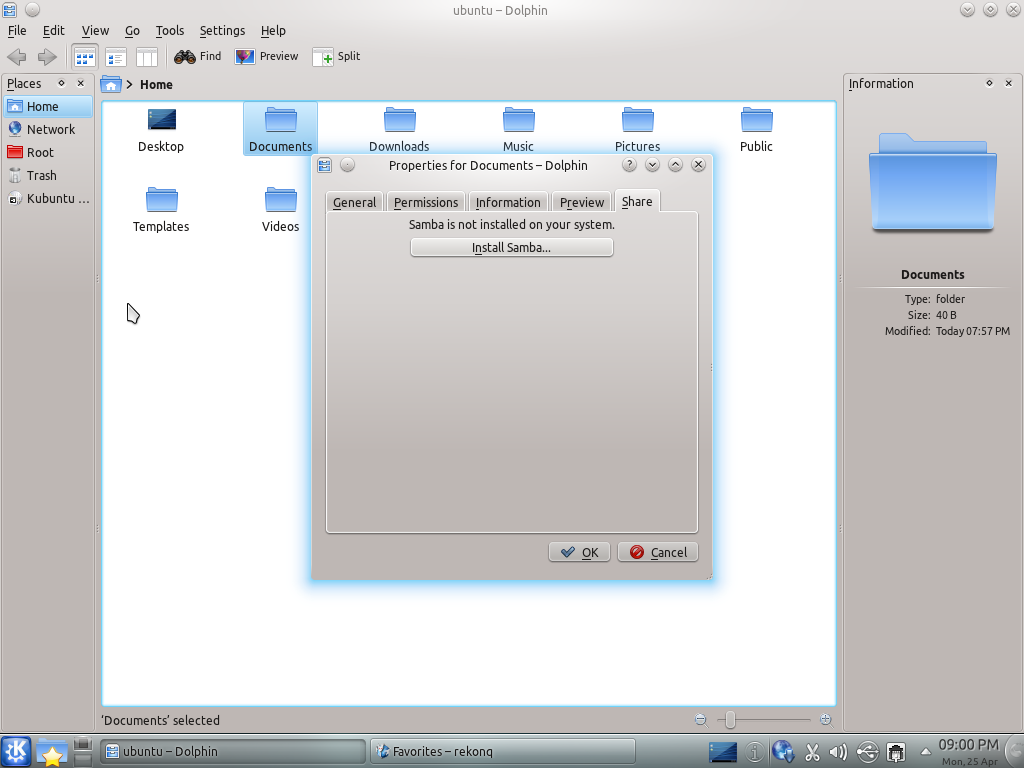Open the Dolphin window menu icon
The width and height of the screenshot is (1024, 768).
10,10
